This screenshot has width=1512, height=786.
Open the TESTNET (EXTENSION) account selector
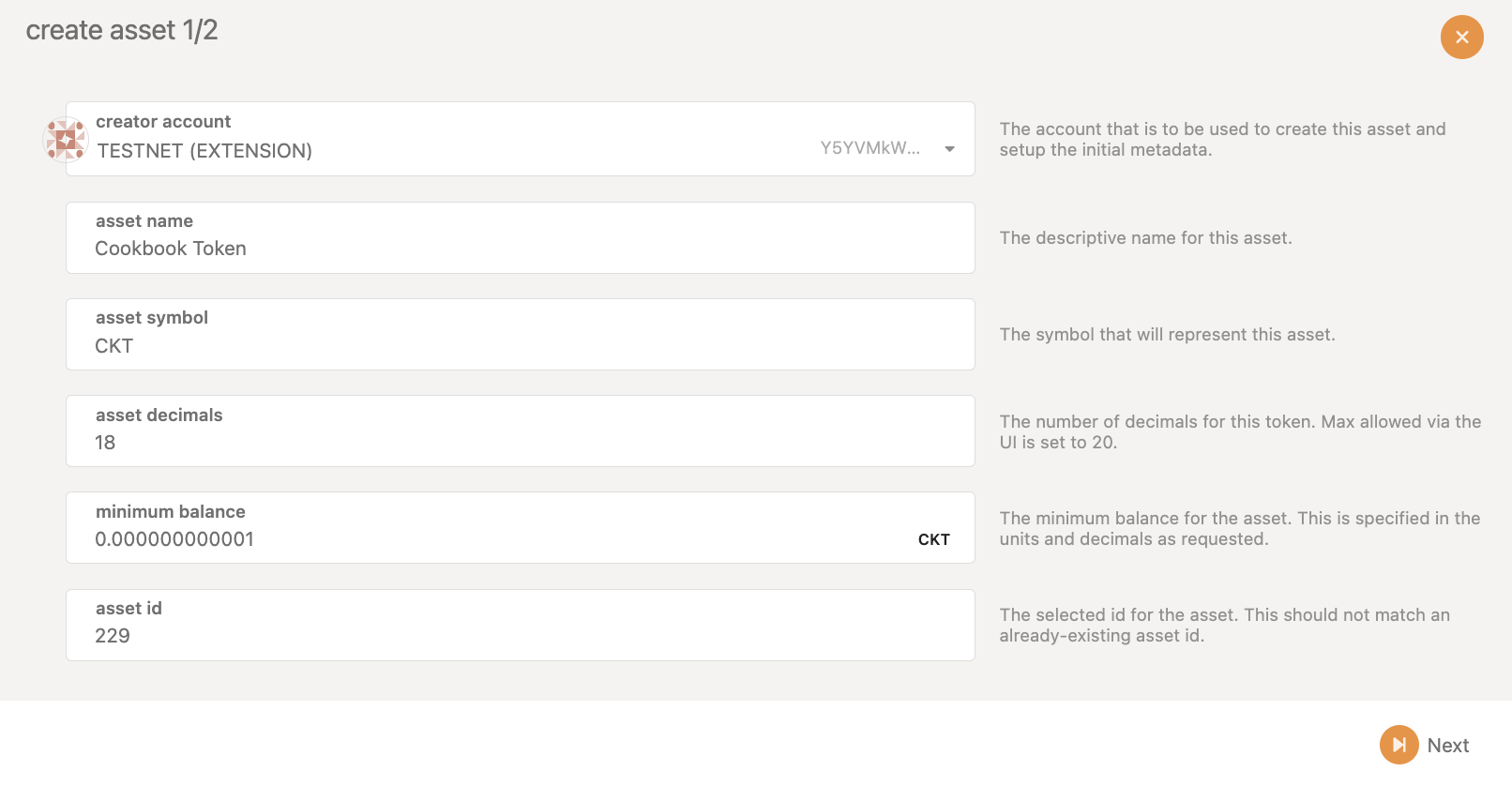click(204, 150)
